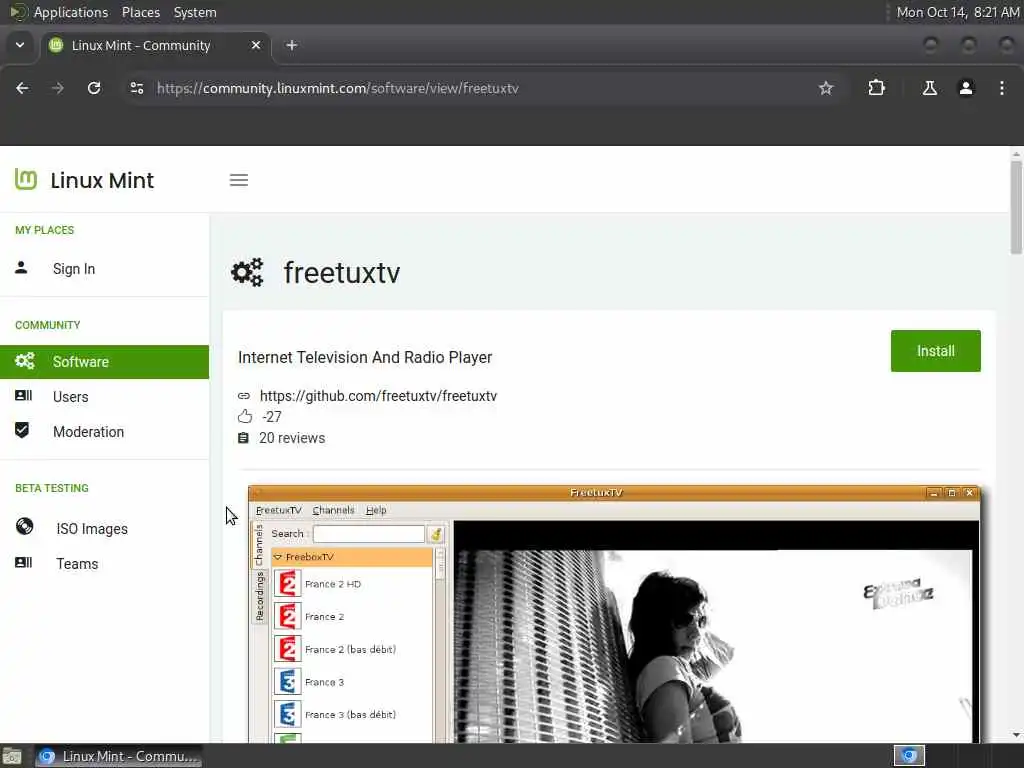Image resolution: width=1024 pixels, height=768 pixels.
Task: Click the link chain icon beside GitHub URL
Action: [x=244, y=396]
